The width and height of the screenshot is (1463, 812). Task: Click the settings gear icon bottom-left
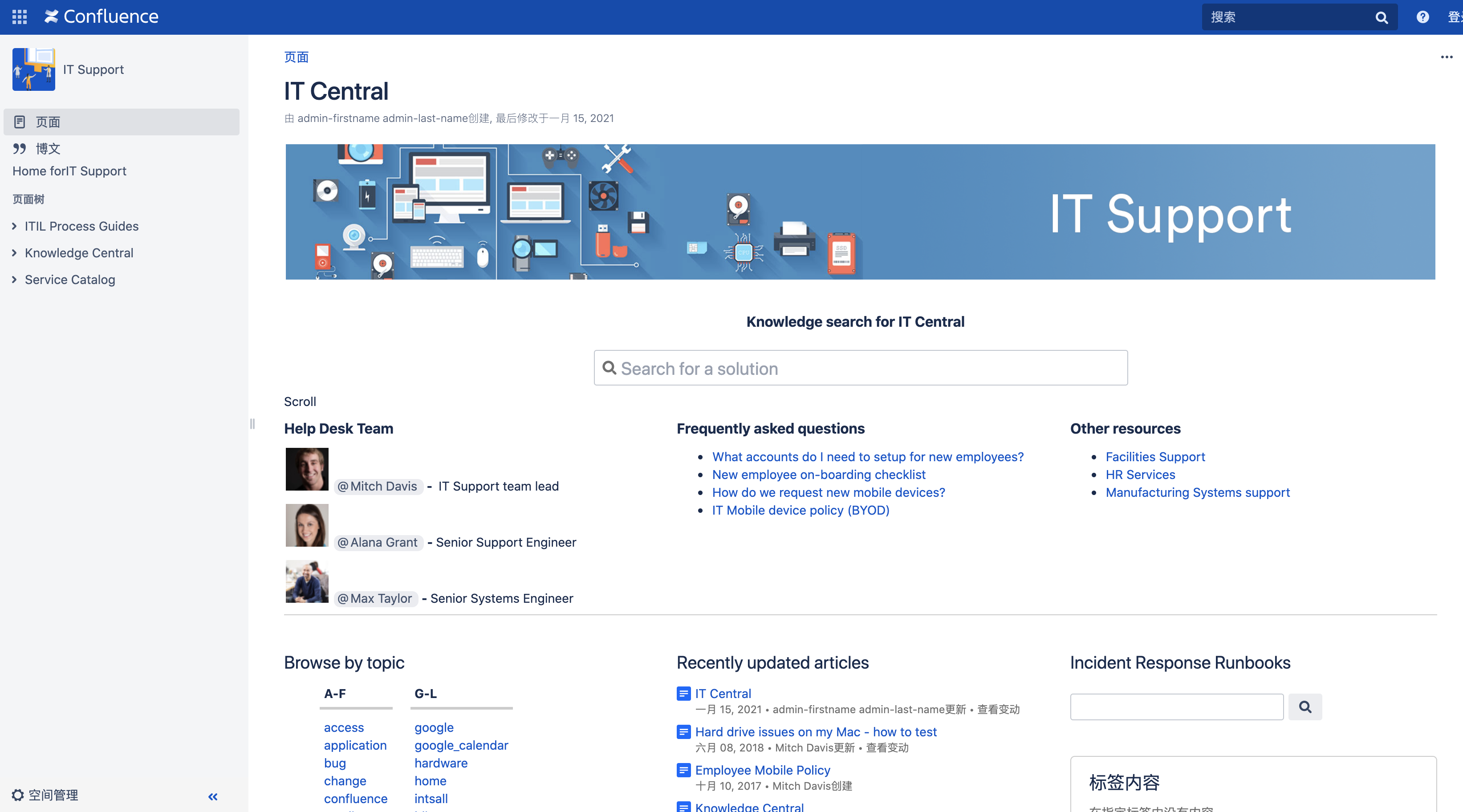click(x=17, y=795)
